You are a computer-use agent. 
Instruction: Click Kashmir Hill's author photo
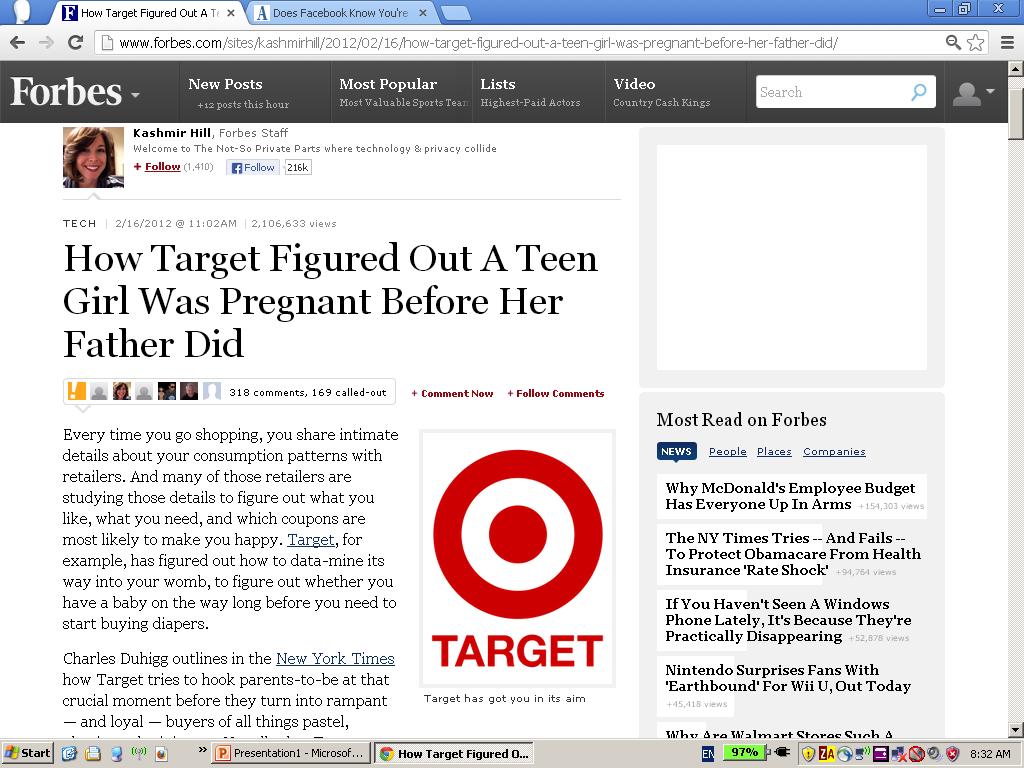93,157
